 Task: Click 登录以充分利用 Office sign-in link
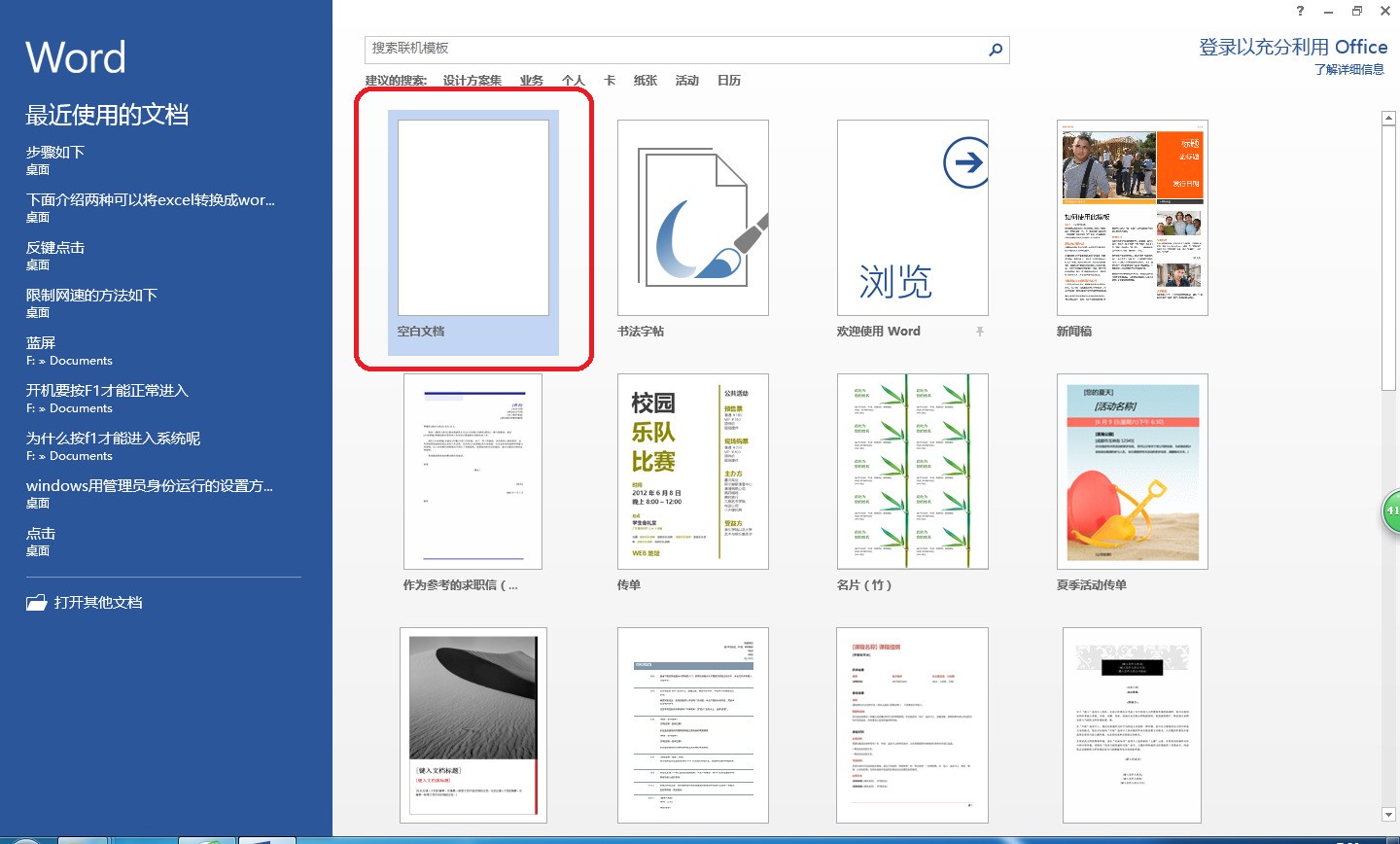pyautogui.click(x=1293, y=47)
